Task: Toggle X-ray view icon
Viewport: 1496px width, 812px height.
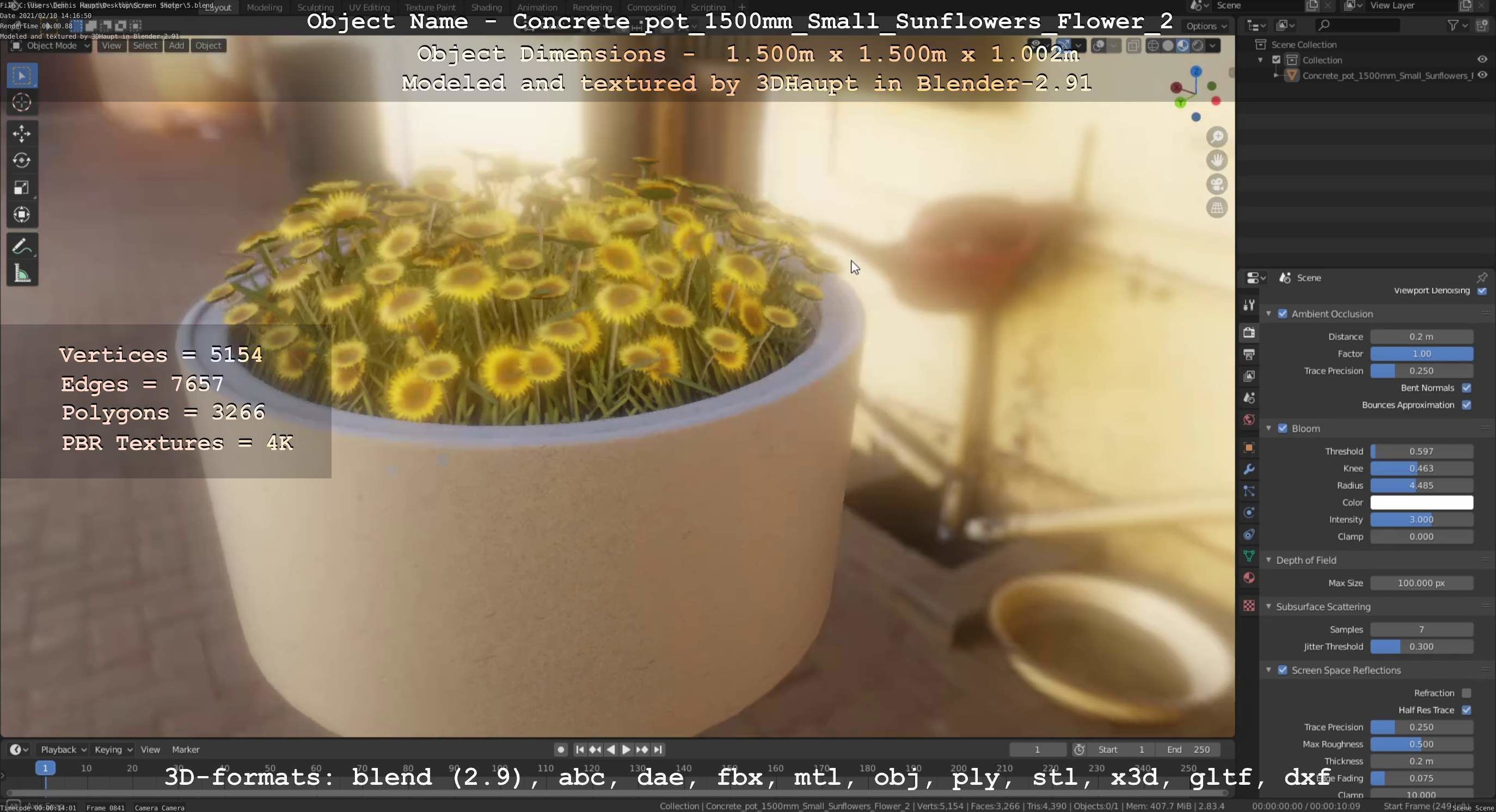Action: (x=1133, y=46)
